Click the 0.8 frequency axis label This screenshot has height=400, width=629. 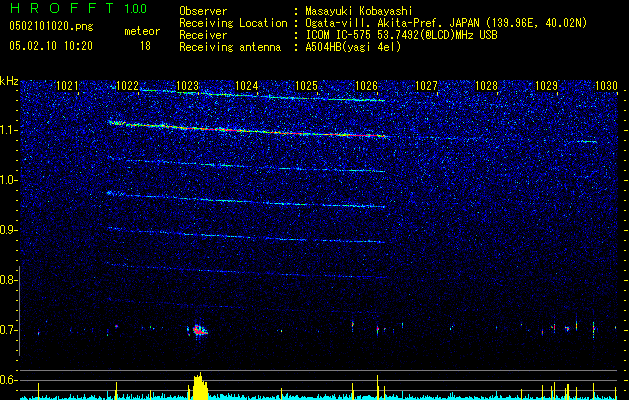[7, 280]
